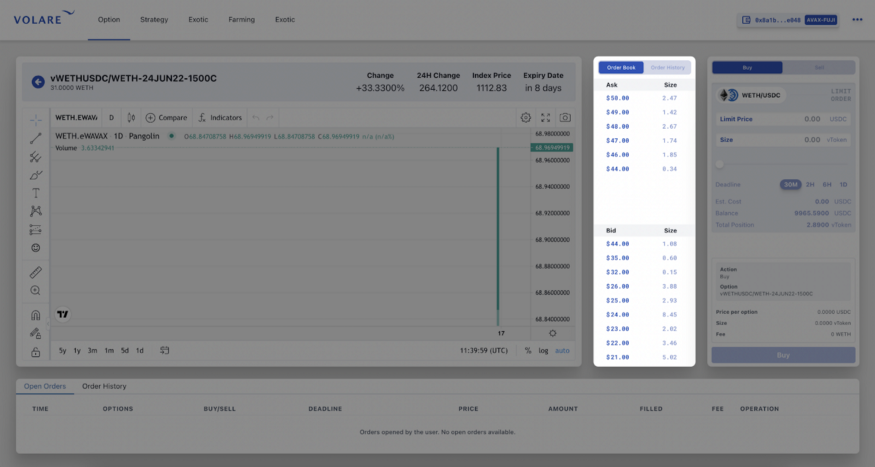Set chart range to 5y

click(62, 350)
